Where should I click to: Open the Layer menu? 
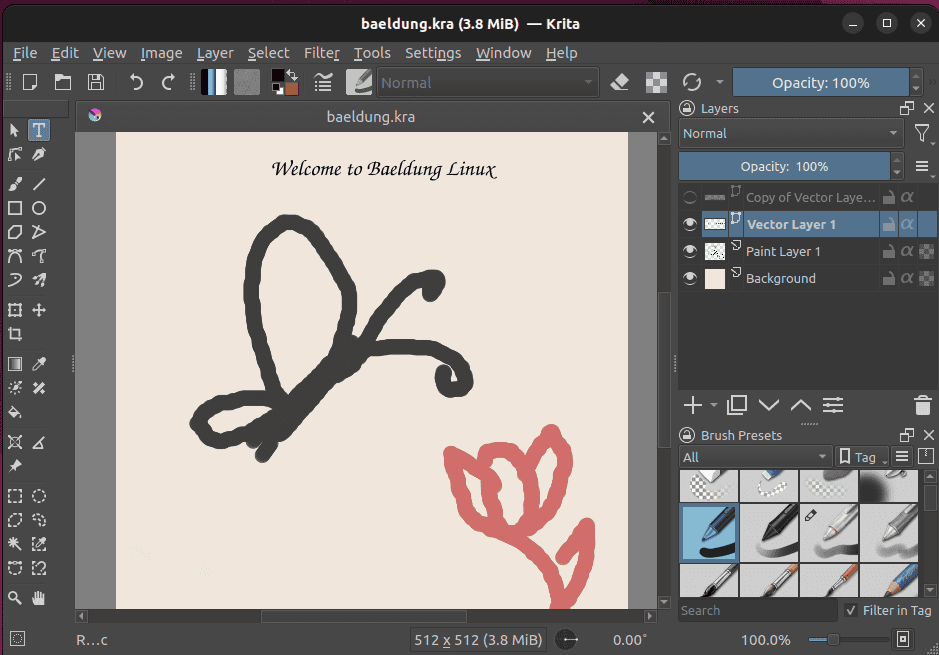tap(215, 53)
